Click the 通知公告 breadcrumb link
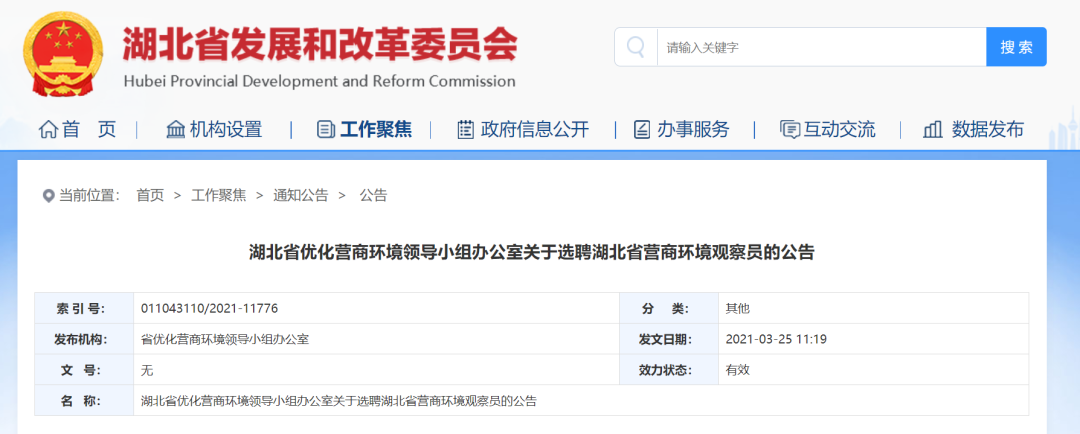This screenshot has height=434, width=1080. [300, 196]
